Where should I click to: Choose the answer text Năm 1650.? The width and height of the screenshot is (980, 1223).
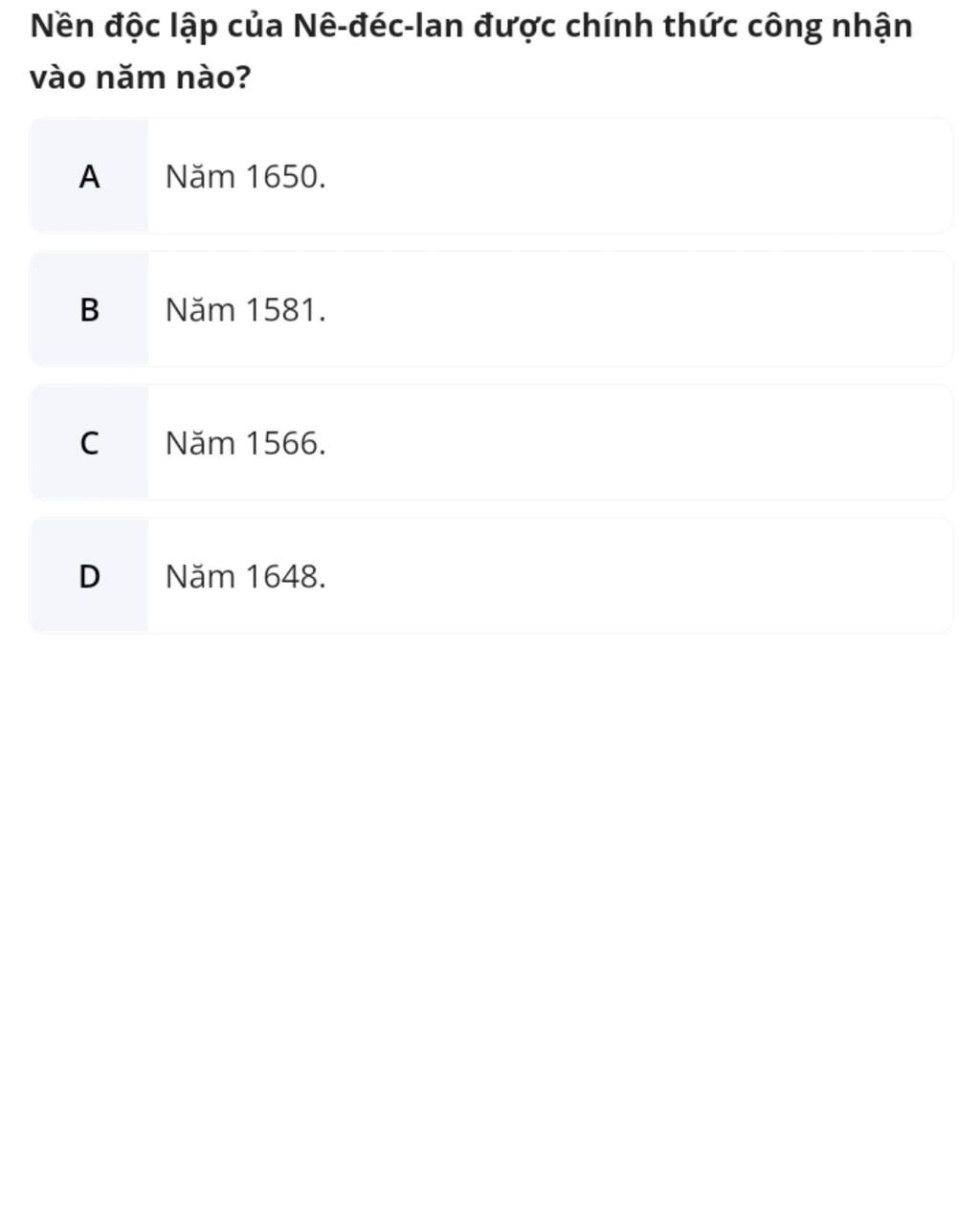pyautogui.click(x=245, y=177)
